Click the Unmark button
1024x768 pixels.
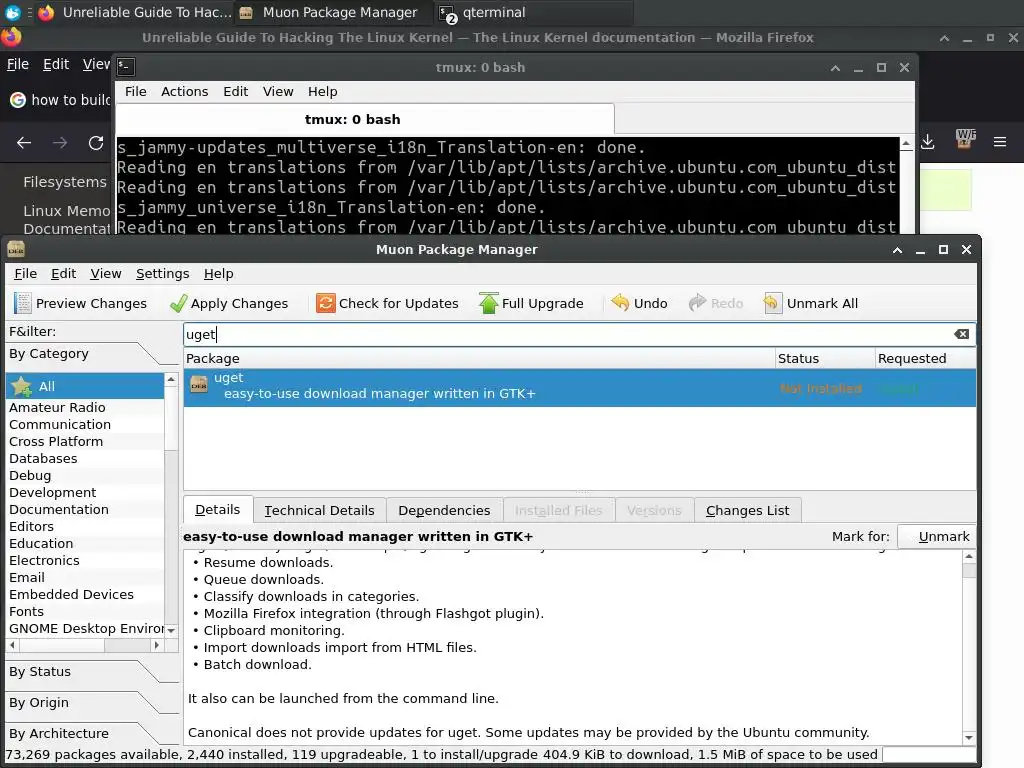[x=936, y=536]
